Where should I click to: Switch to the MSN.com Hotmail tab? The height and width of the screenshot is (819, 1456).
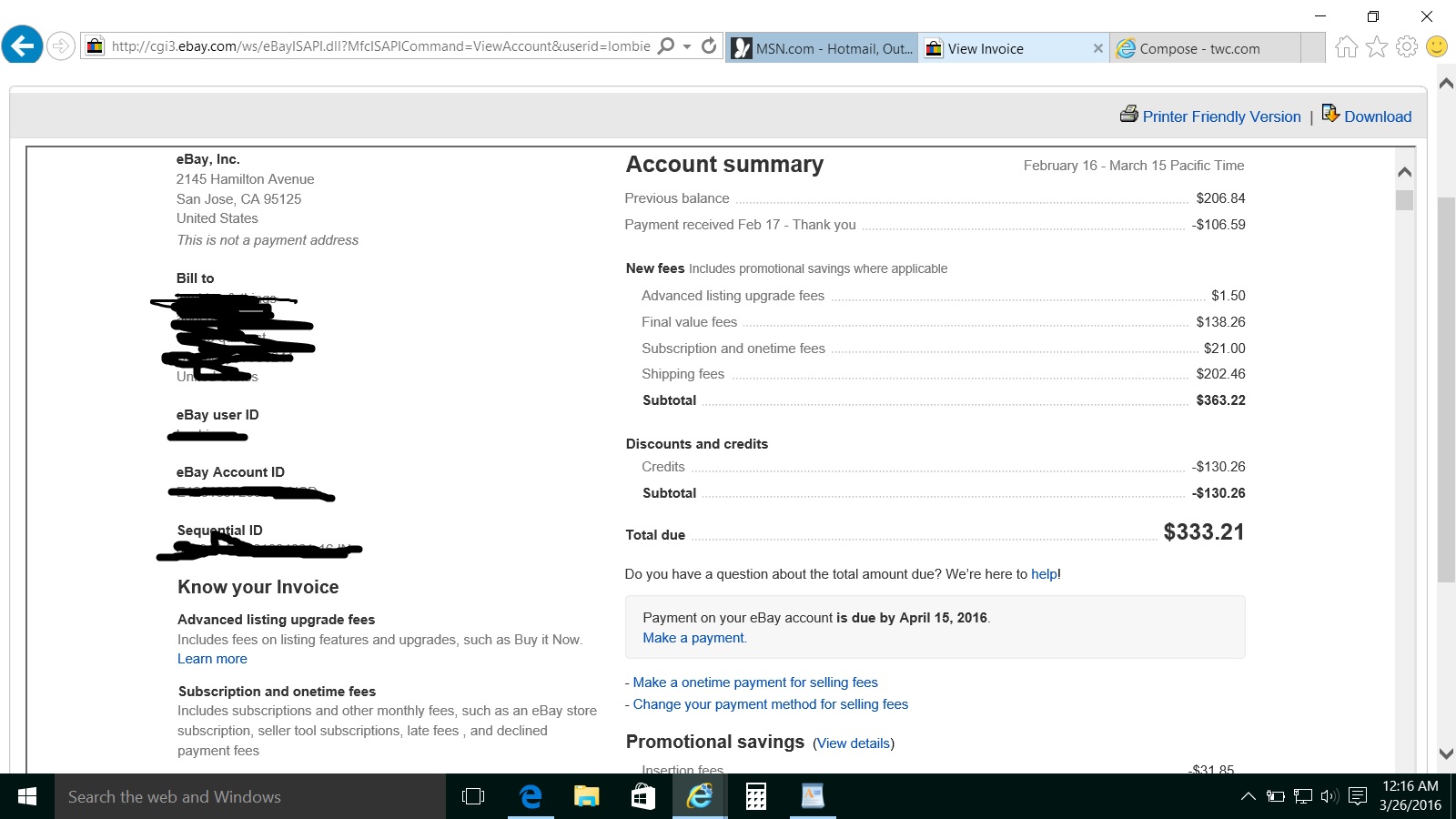pos(819,48)
